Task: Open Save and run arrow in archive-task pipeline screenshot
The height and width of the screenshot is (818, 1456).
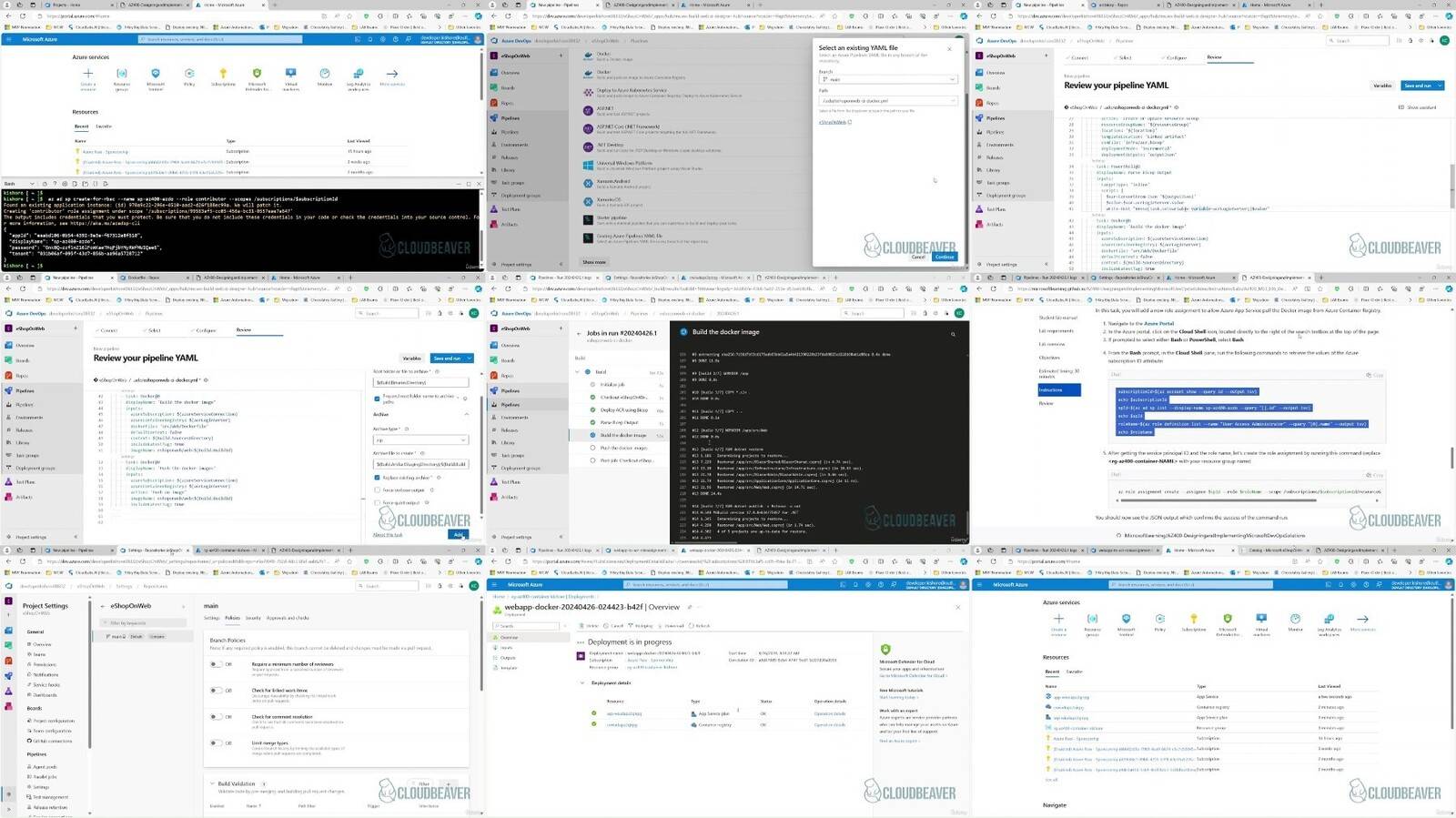Action: click(469, 359)
